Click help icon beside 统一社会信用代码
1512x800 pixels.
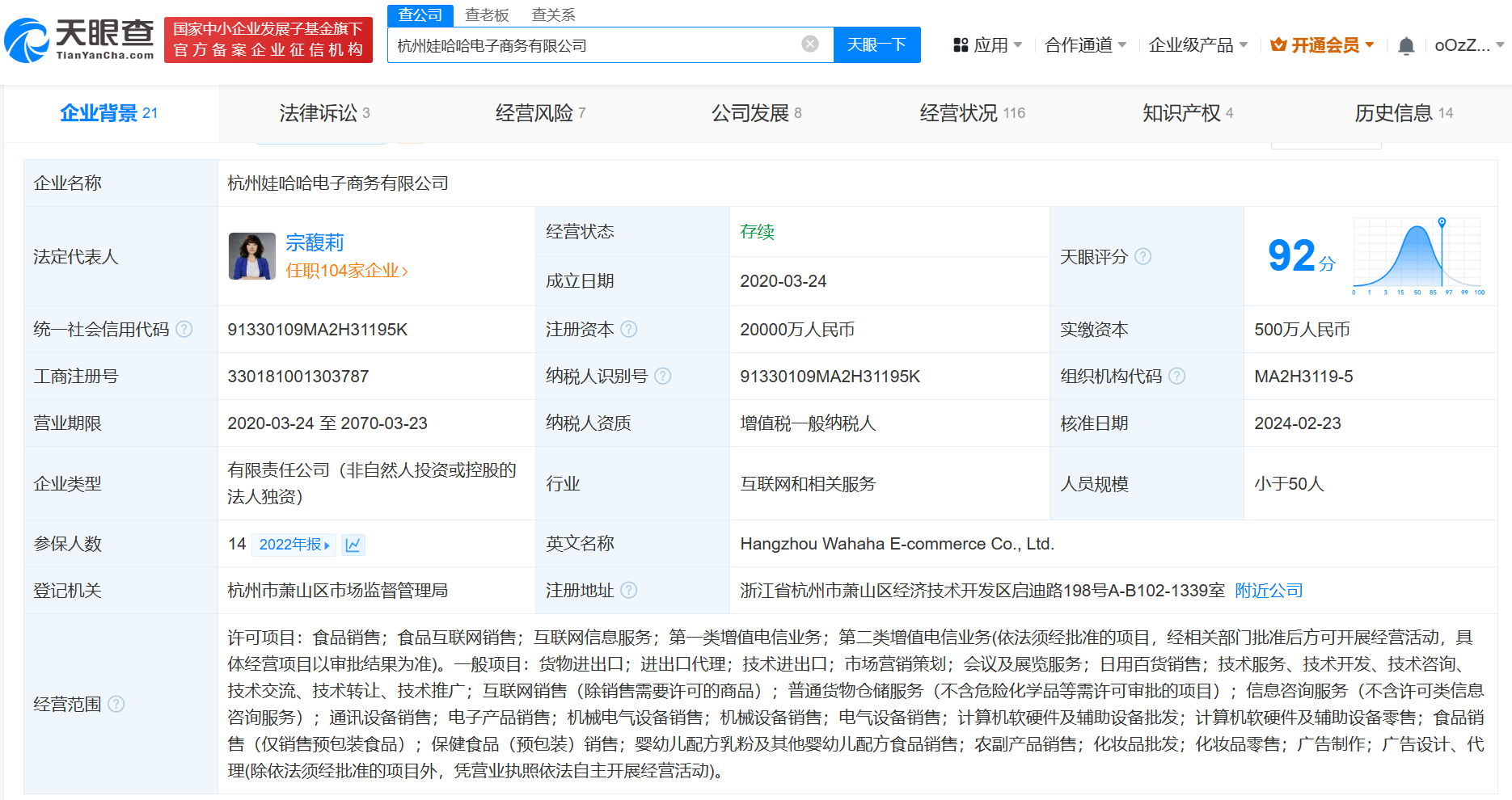pos(184,329)
